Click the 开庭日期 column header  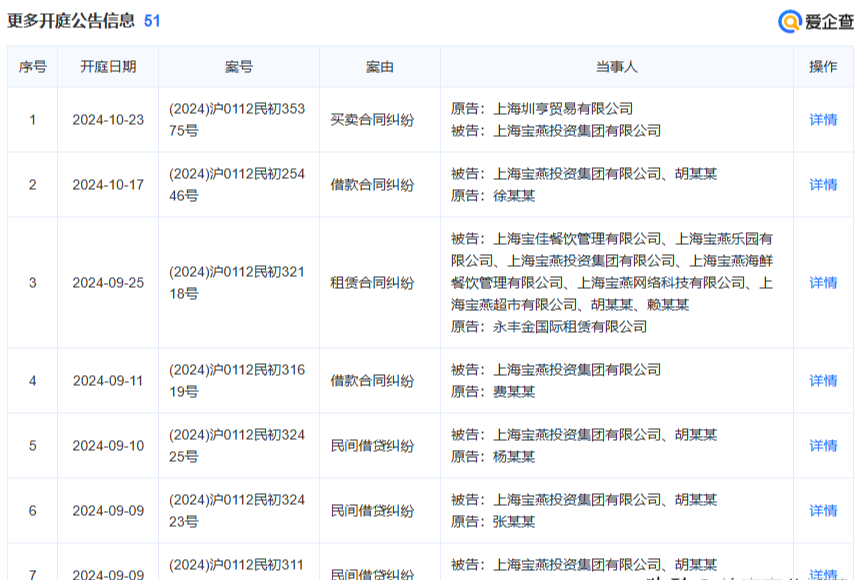point(108,67)
